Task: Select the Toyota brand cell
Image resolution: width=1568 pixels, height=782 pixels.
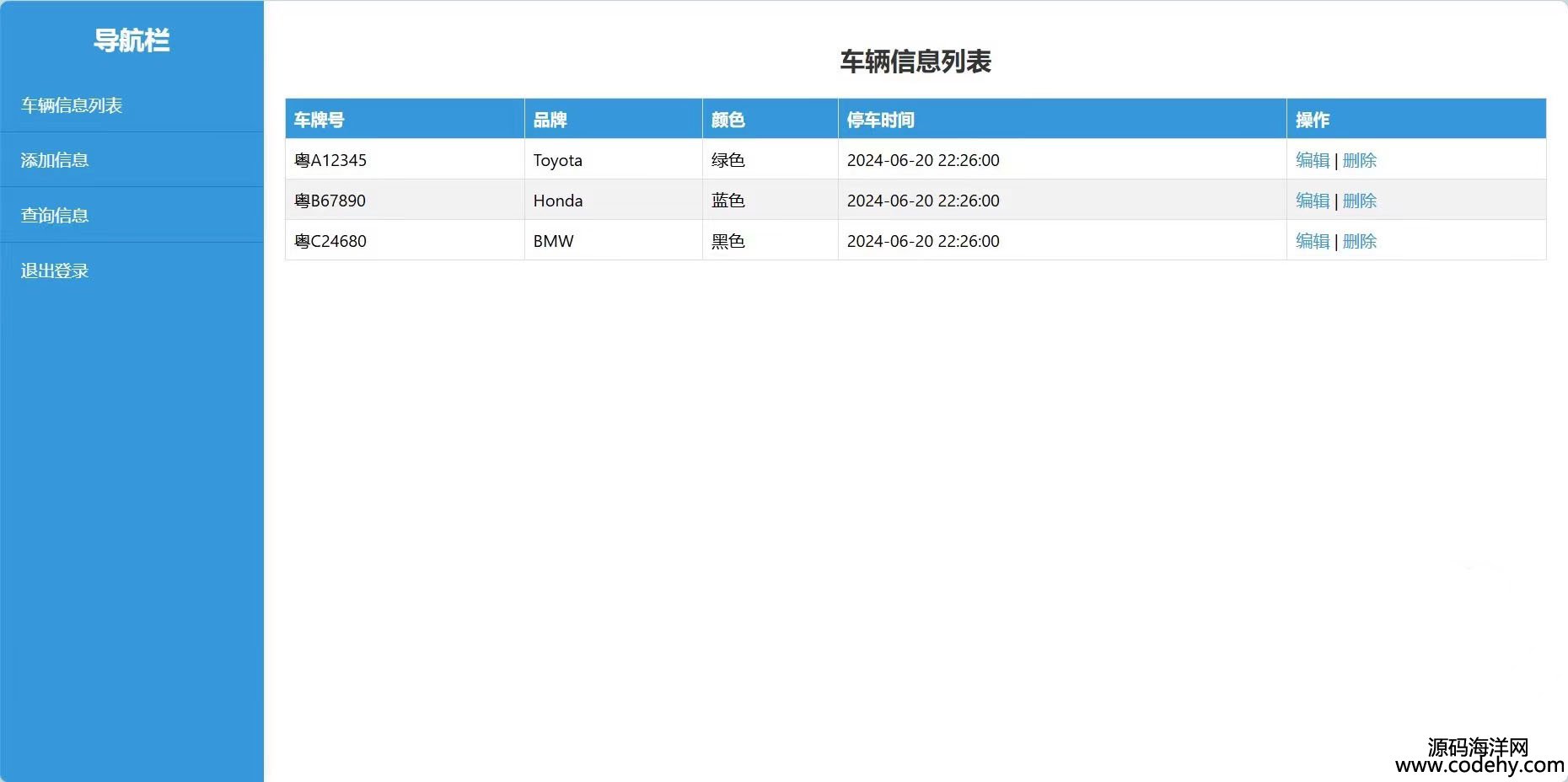Action: (x=557, y=160)
